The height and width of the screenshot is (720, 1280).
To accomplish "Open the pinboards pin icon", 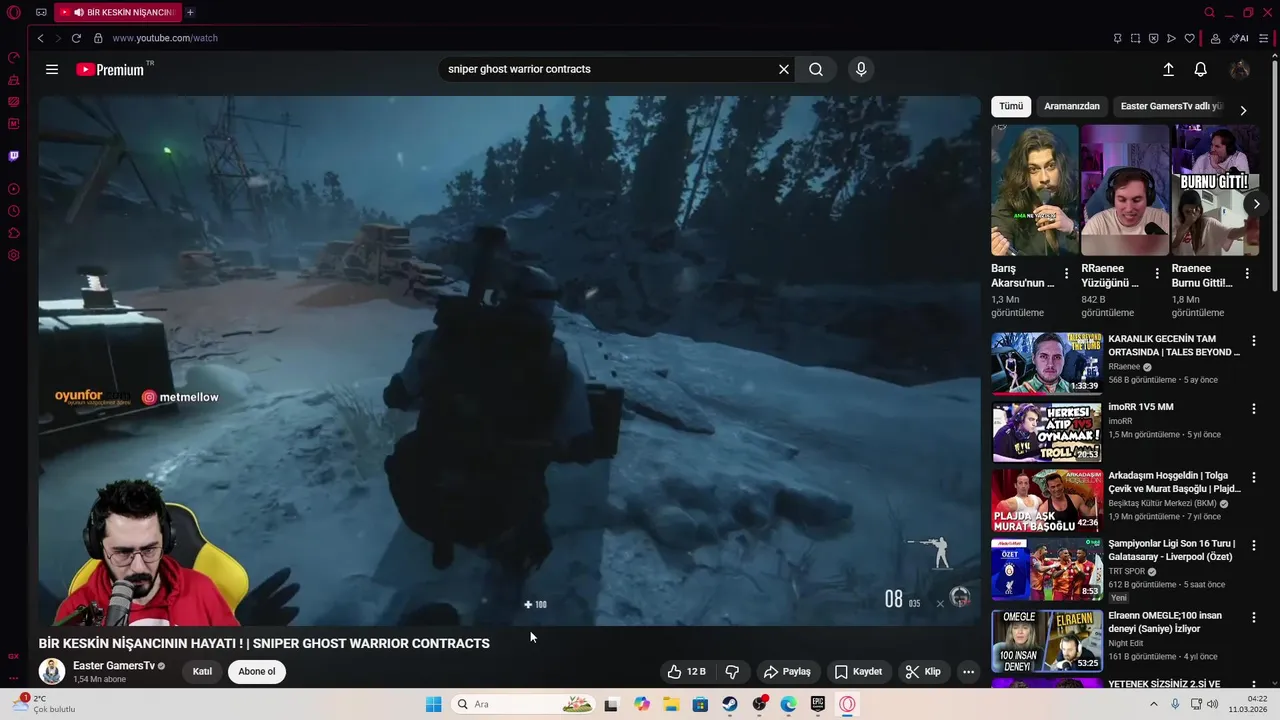I will coord(1117,38).
